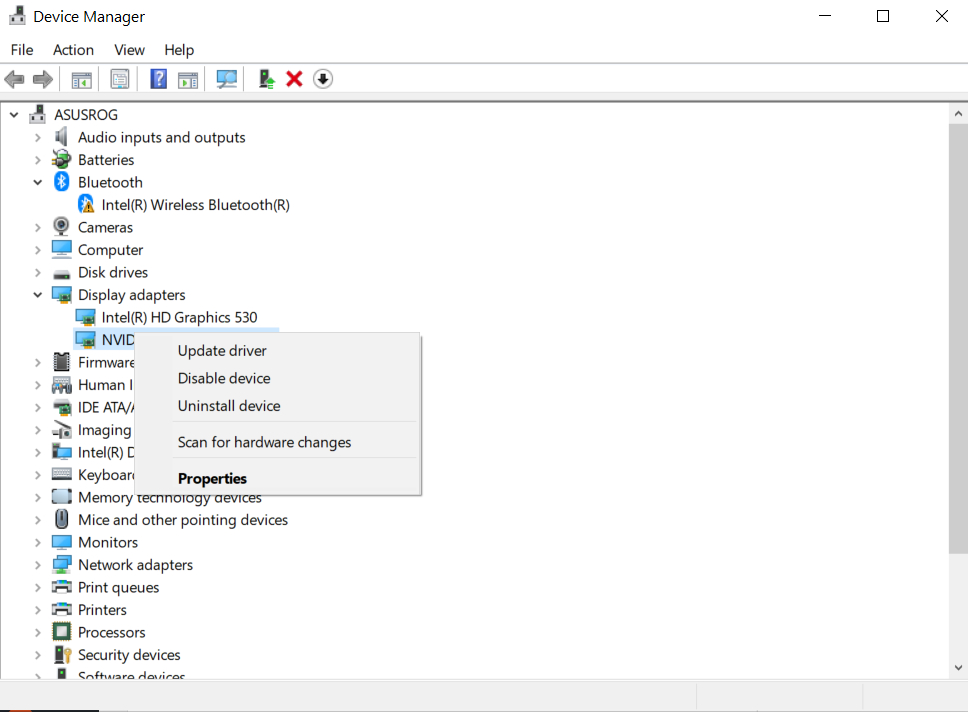Click the Cameras webcam icon
The width and height of the screenshot is (968, 712).
pos(61,227)
